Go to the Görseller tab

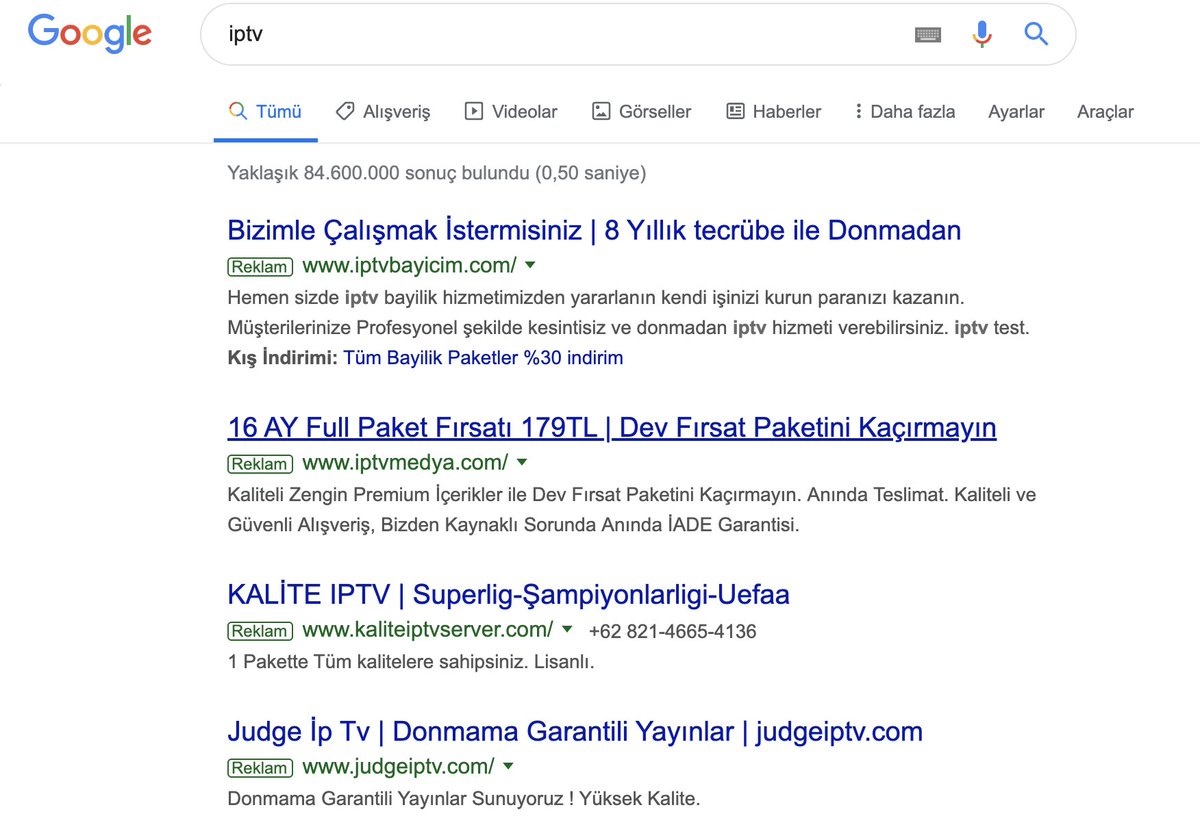coord(641,112)
